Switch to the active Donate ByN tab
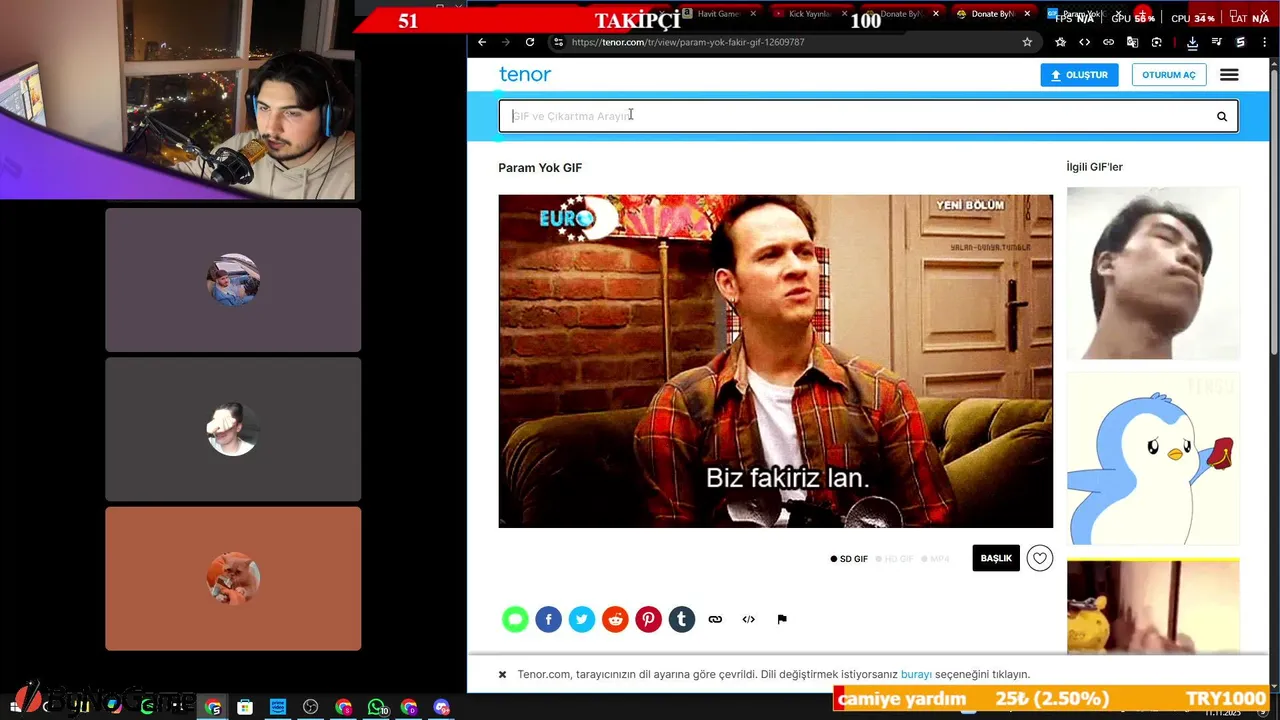The width and height of the screenshot is (1280, 720). [x=990, y=14]
